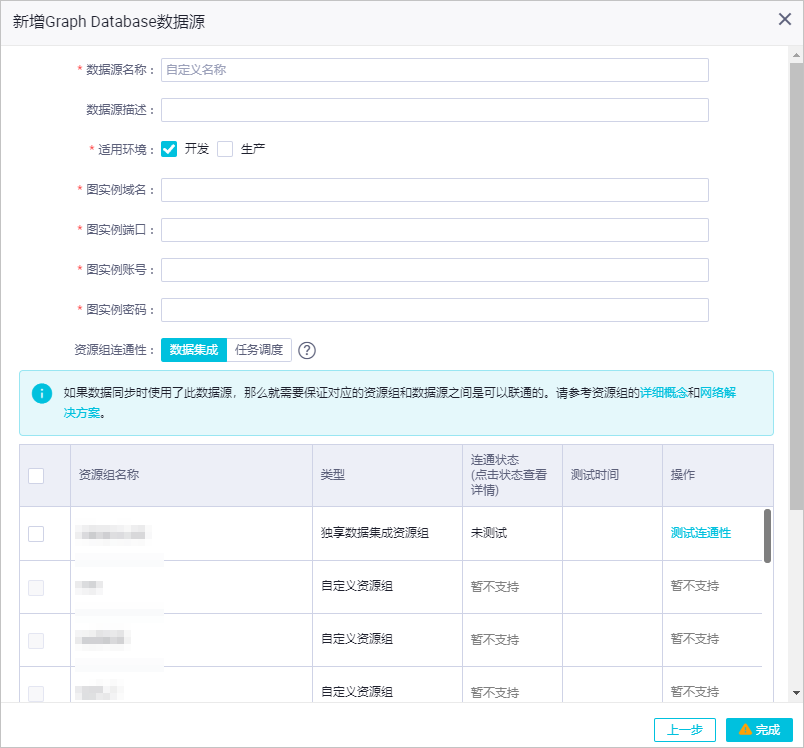Toggle the 开发 environment checkbox
Image resolution: width=804 pixels, height=748 pixels.
click(169, 149)
